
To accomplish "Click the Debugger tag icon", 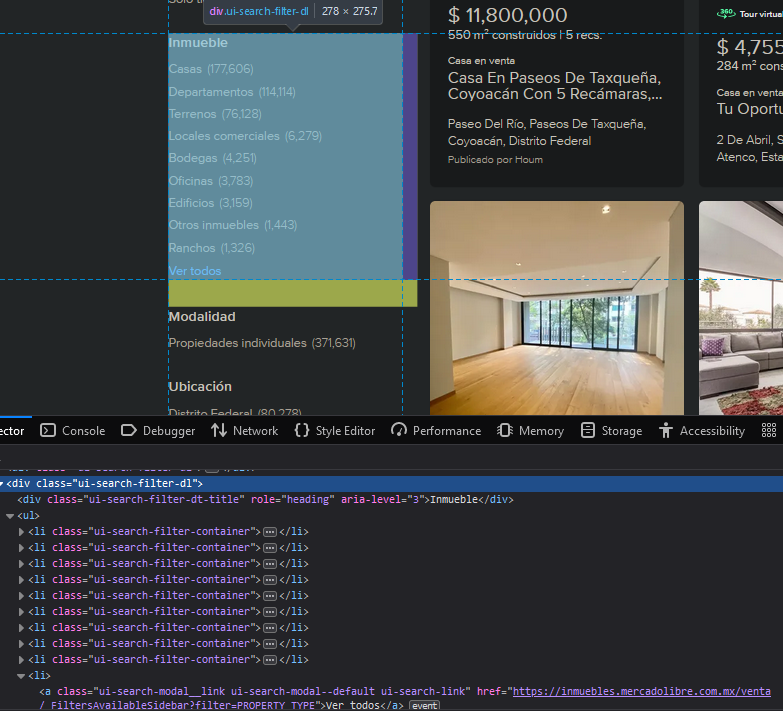I will 128,430.
